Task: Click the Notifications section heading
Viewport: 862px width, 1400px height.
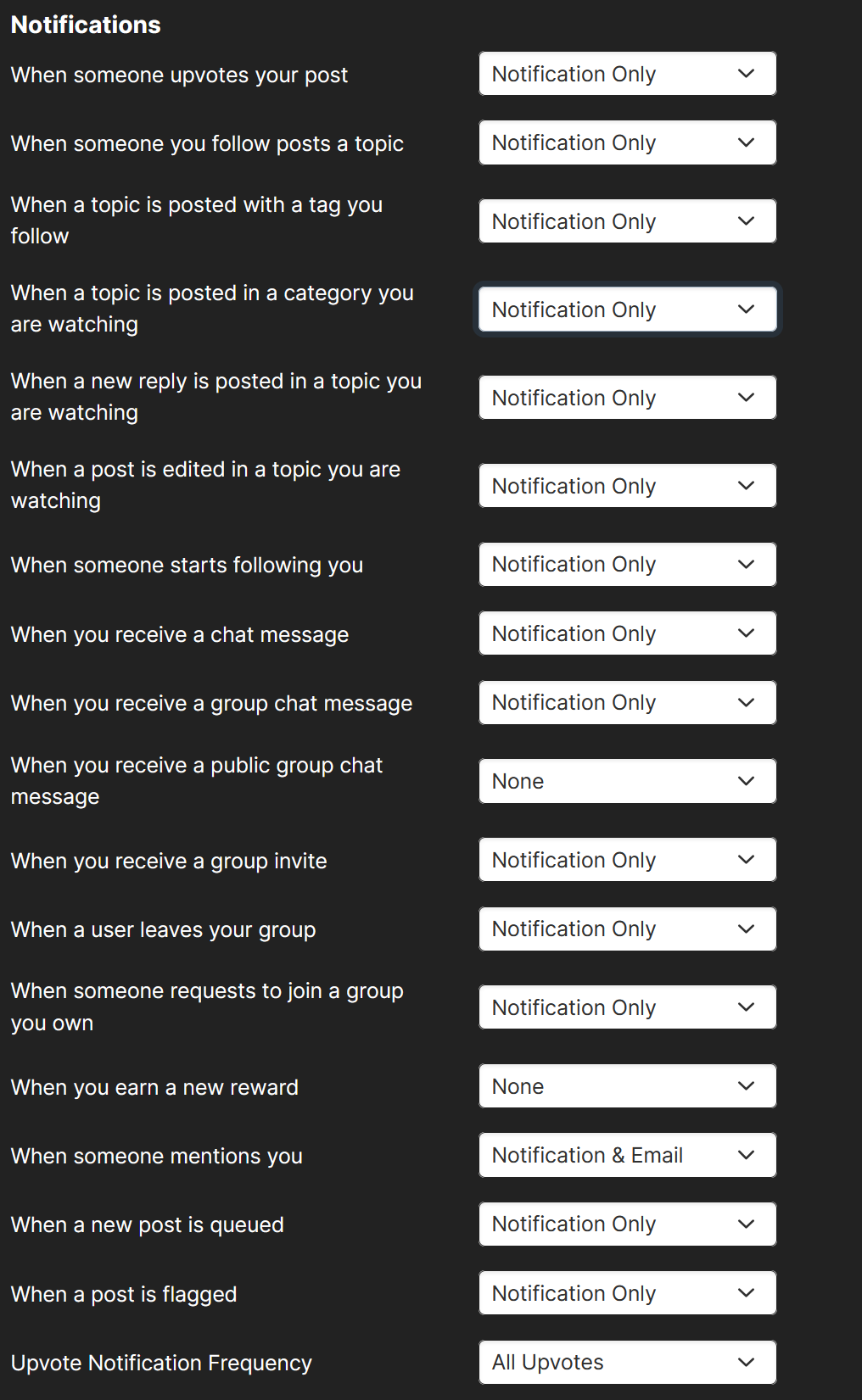Action: coord(86,25)
